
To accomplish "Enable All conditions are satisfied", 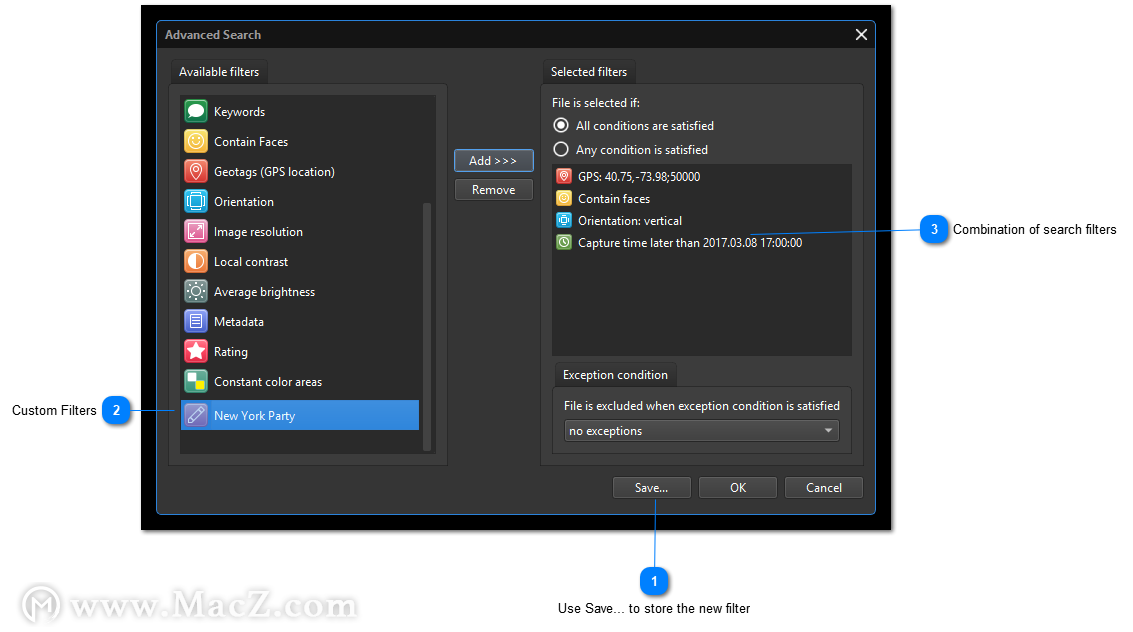I will (561, 126).
